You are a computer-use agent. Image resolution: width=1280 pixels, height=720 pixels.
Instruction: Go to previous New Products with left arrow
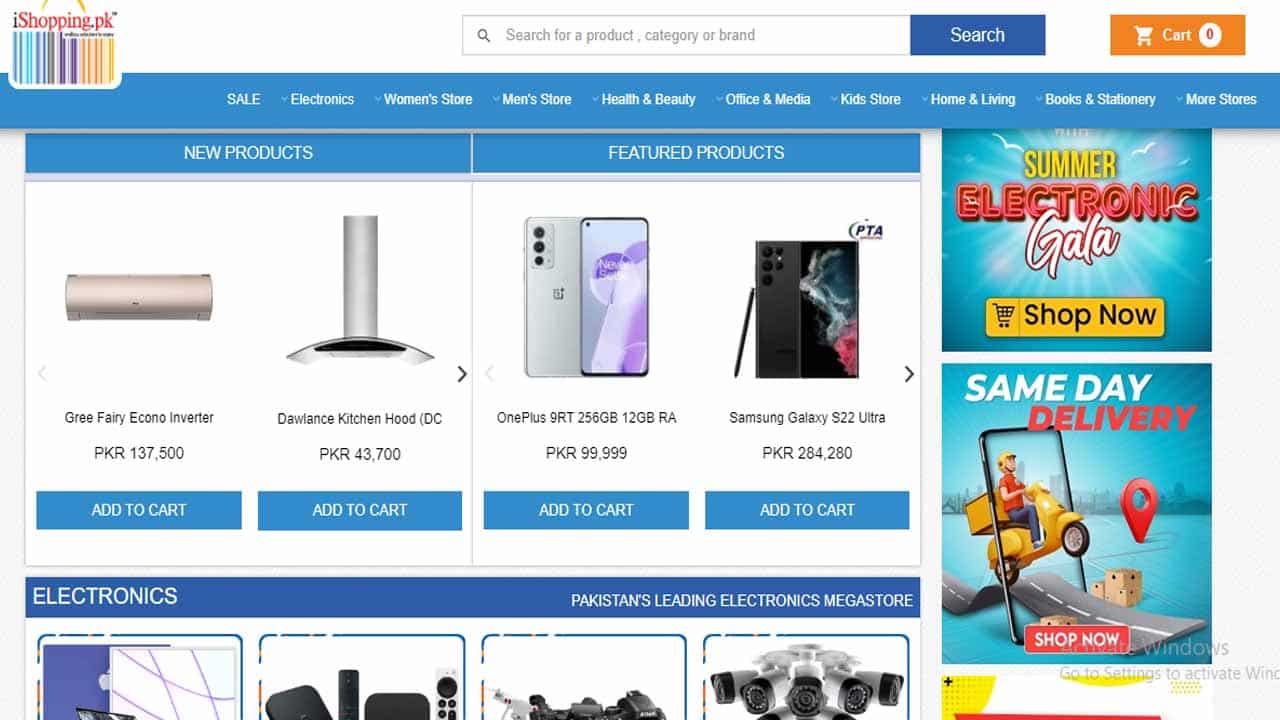pos(42,374)
